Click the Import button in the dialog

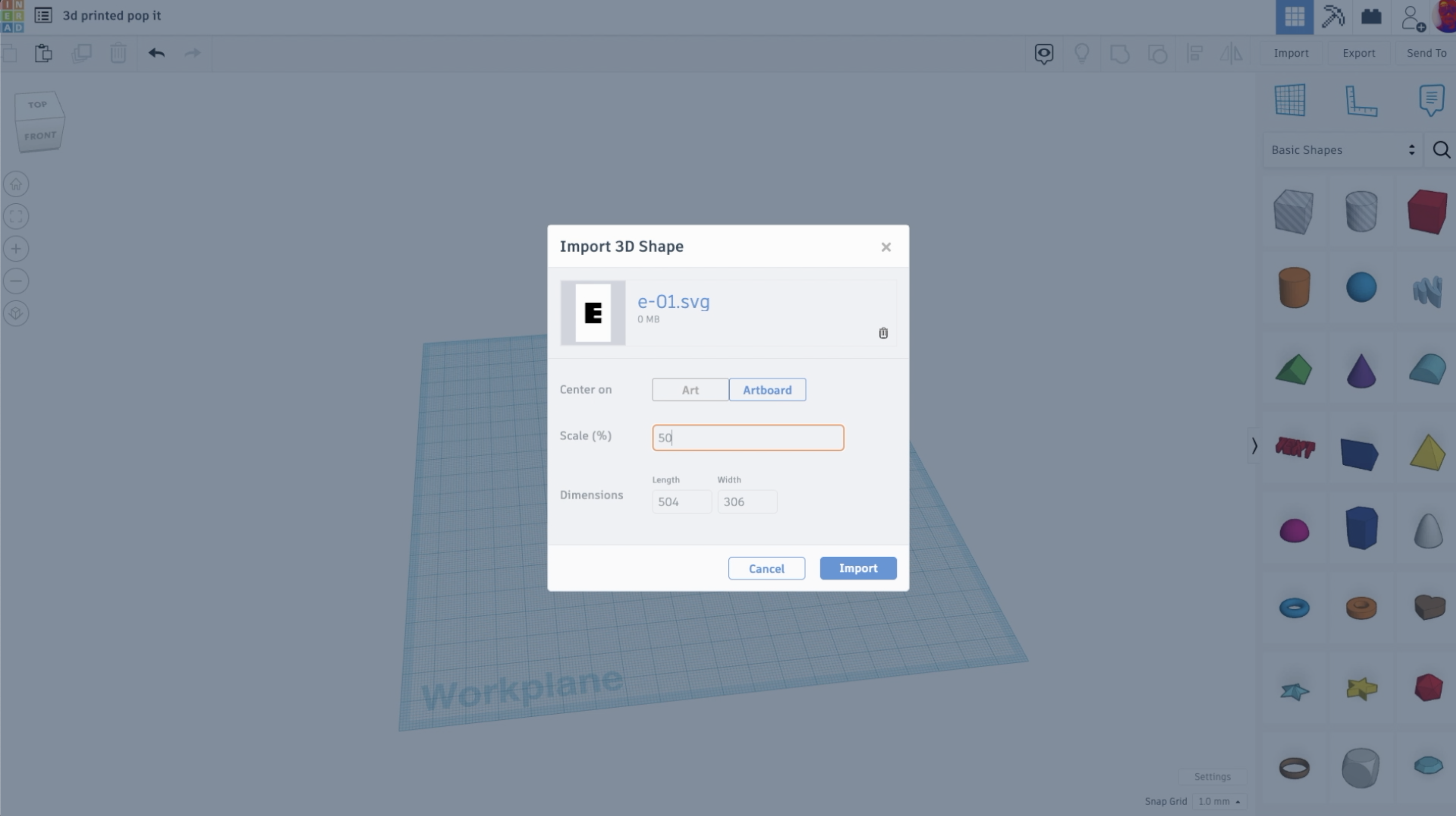click(858, 568)
